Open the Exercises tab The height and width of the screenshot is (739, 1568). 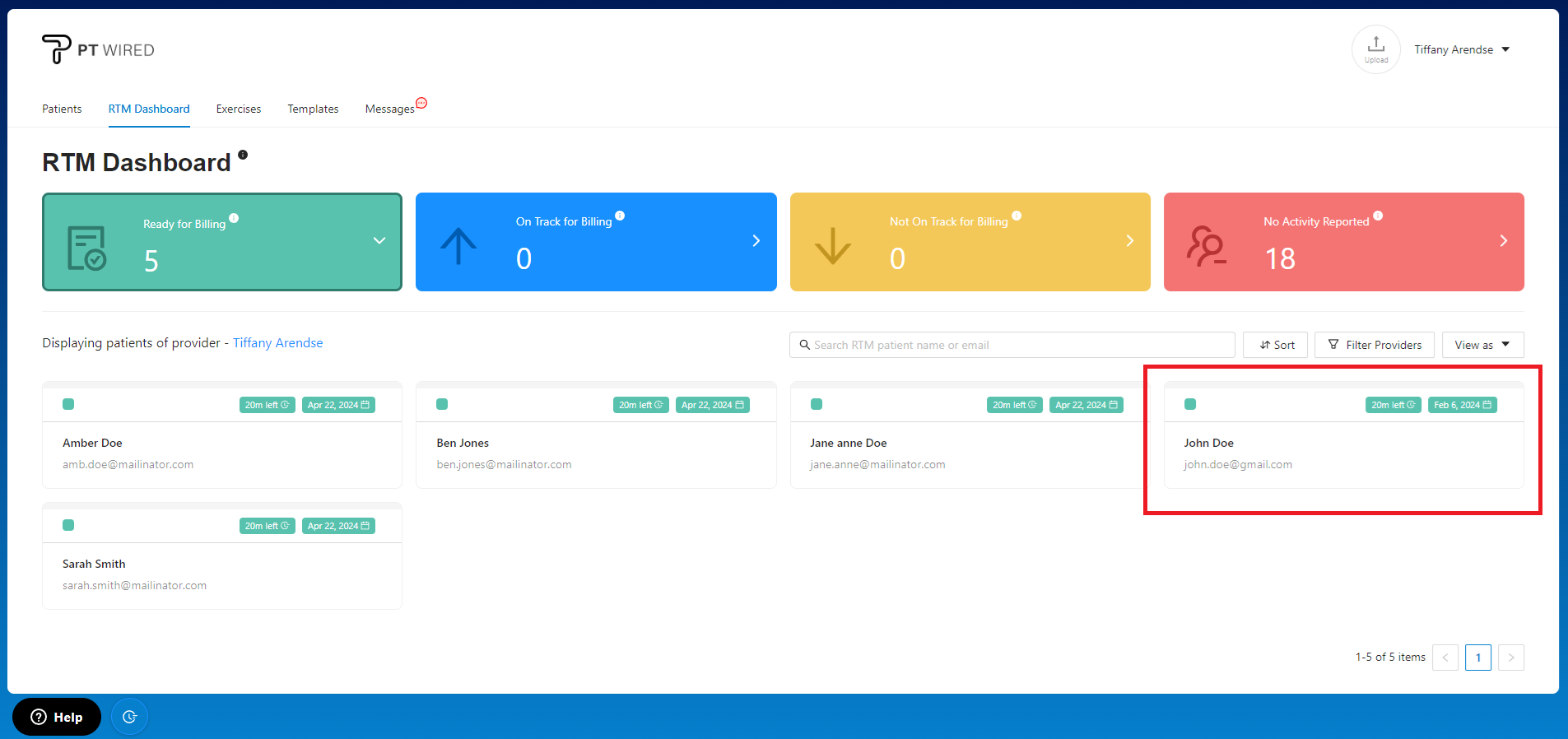coord(238,109)
